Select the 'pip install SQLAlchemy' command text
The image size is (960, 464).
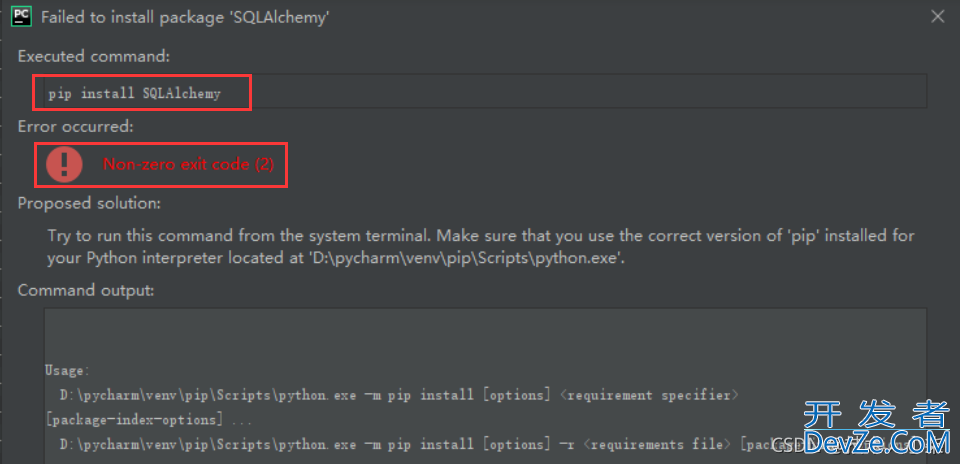click(135, 94)
